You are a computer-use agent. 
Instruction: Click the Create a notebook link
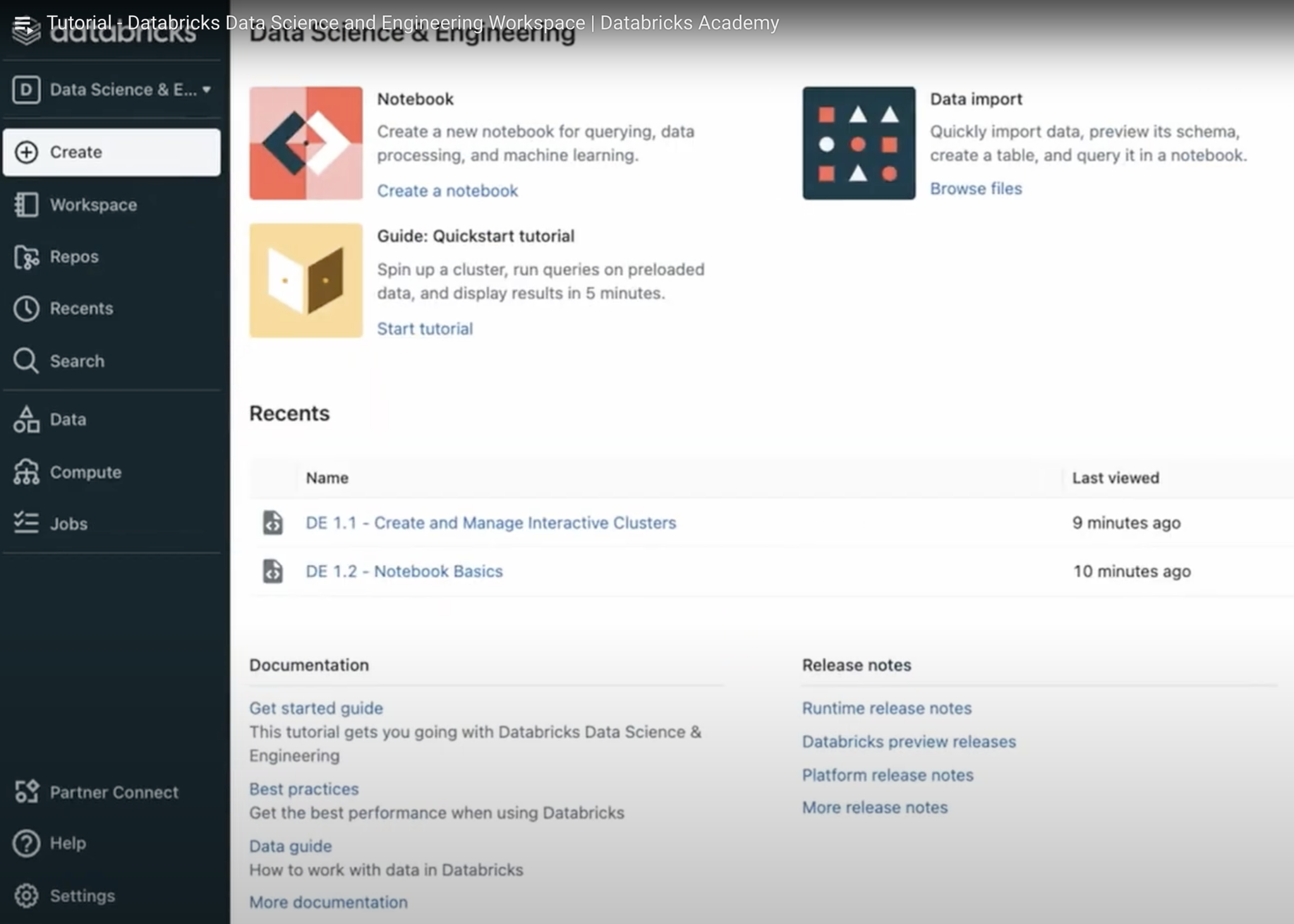(x=447, y=191)
